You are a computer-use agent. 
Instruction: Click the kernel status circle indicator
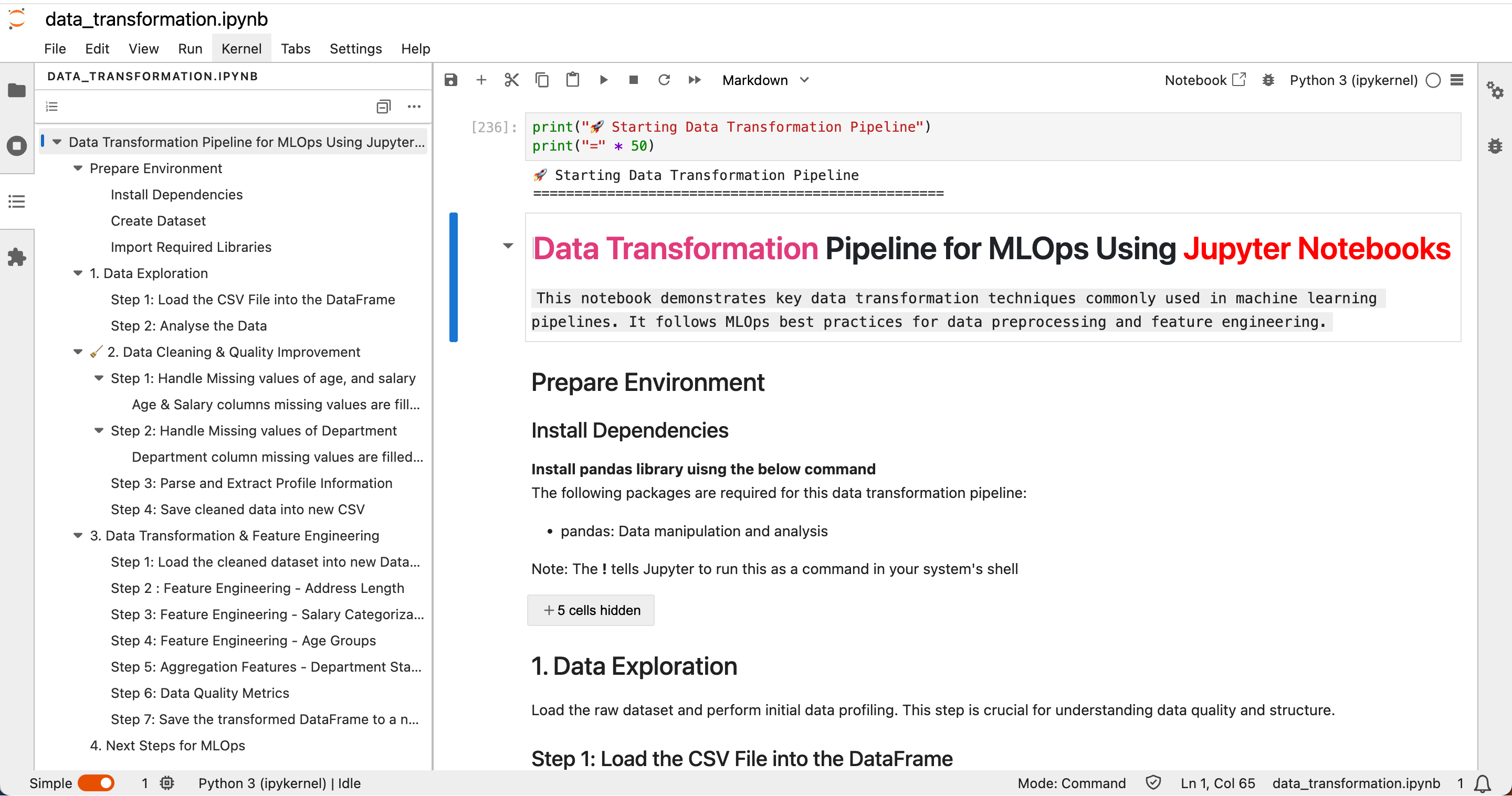tap(1433, 80)
